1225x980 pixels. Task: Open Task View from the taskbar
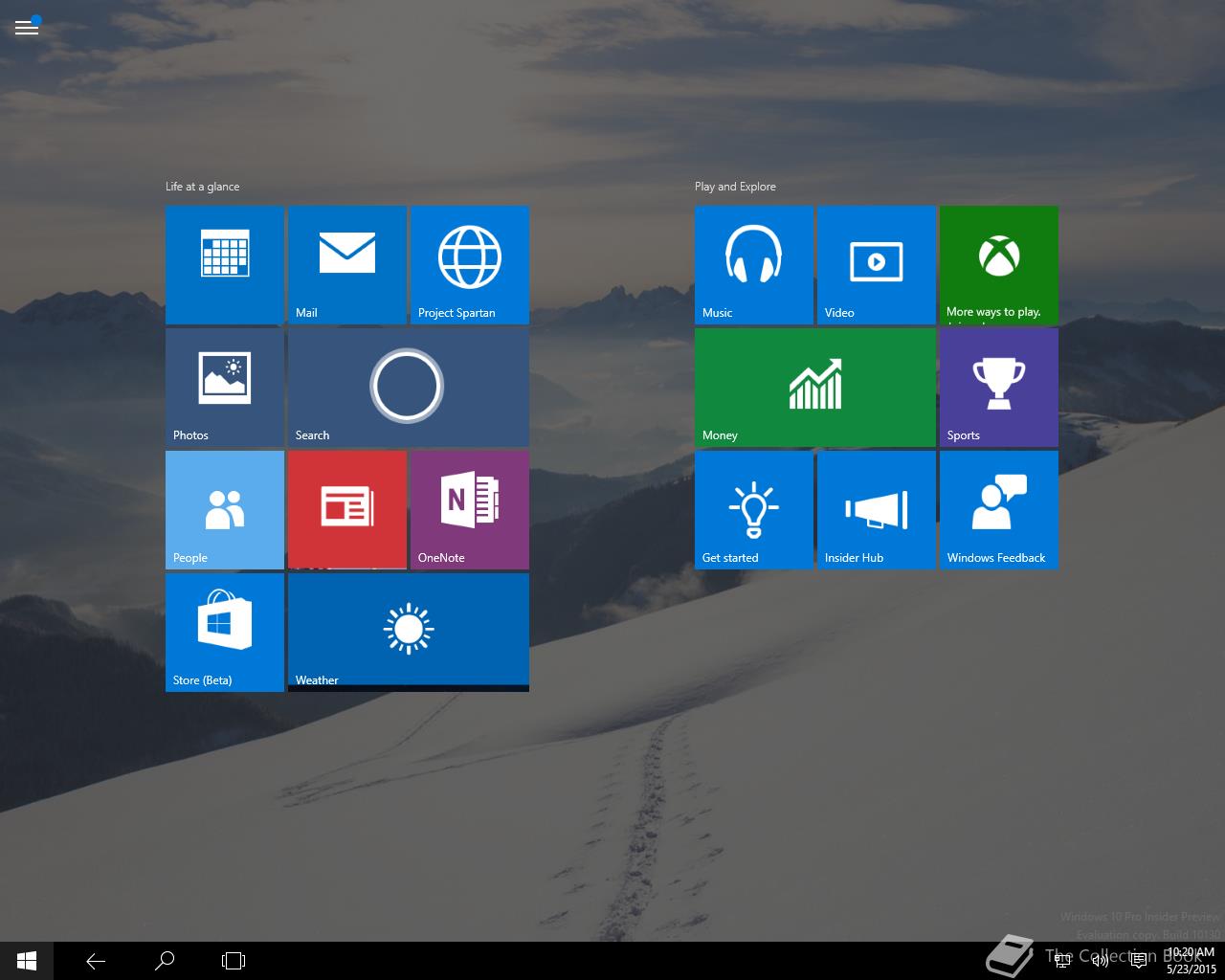(x=234, y=961)
